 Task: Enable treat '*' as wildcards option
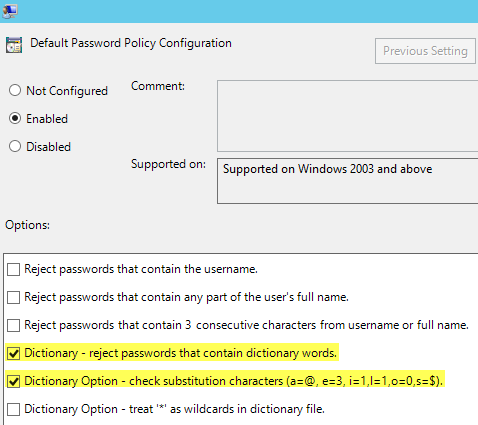13,409
